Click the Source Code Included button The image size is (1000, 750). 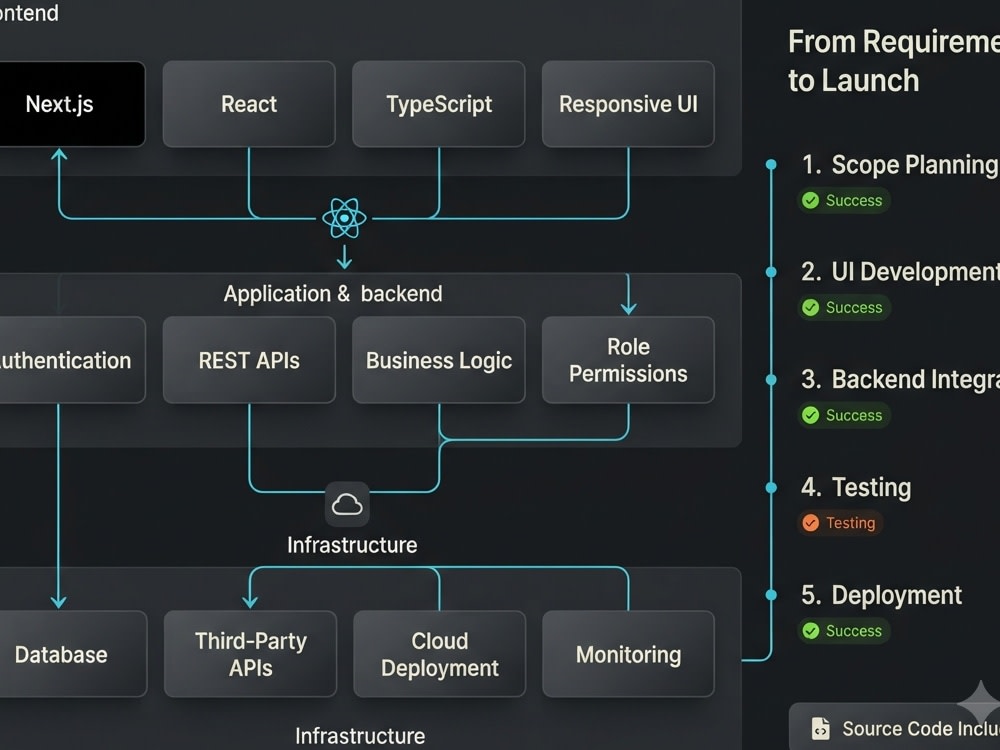tap(894, 727)
